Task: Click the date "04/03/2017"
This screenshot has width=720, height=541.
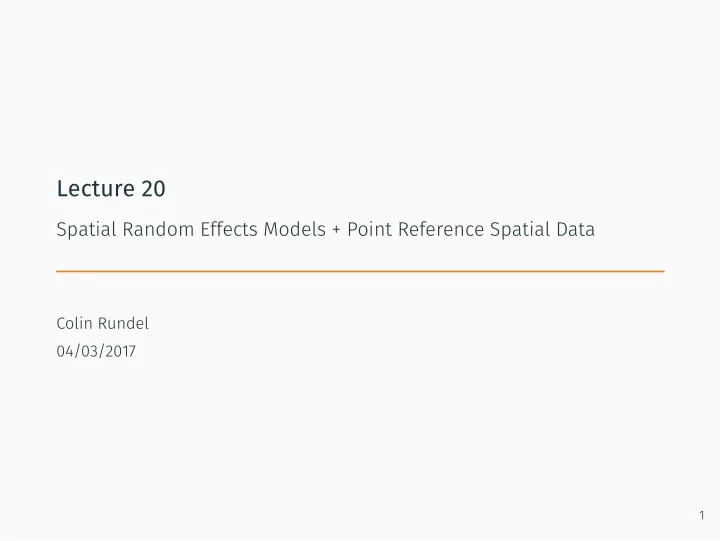Action: tap(96, 351)
